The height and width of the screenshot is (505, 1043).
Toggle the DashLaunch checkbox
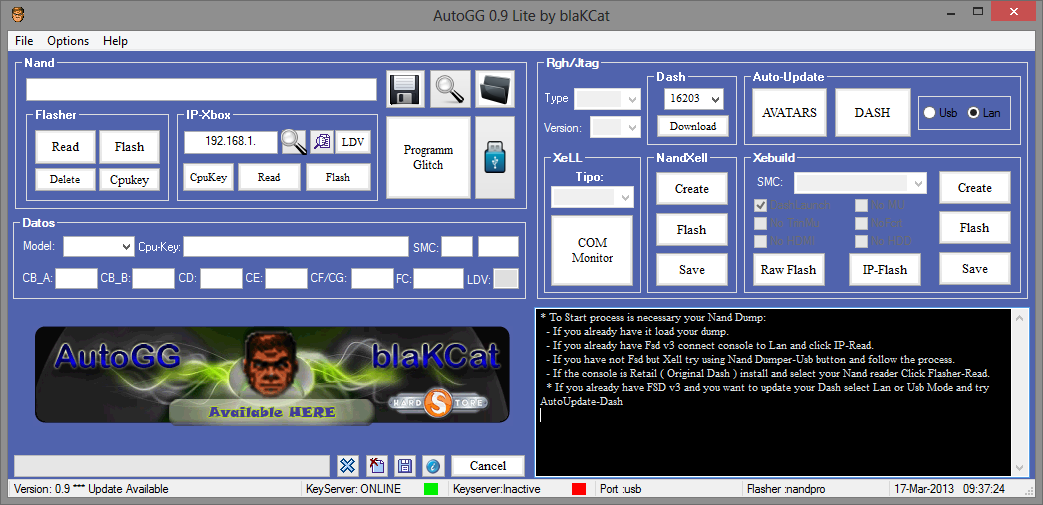[762, 205]
